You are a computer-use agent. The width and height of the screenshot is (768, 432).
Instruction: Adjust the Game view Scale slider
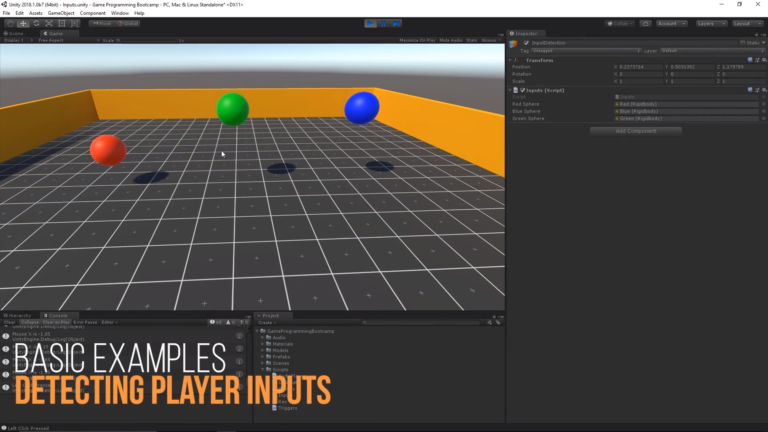click(x=149, y=40)
